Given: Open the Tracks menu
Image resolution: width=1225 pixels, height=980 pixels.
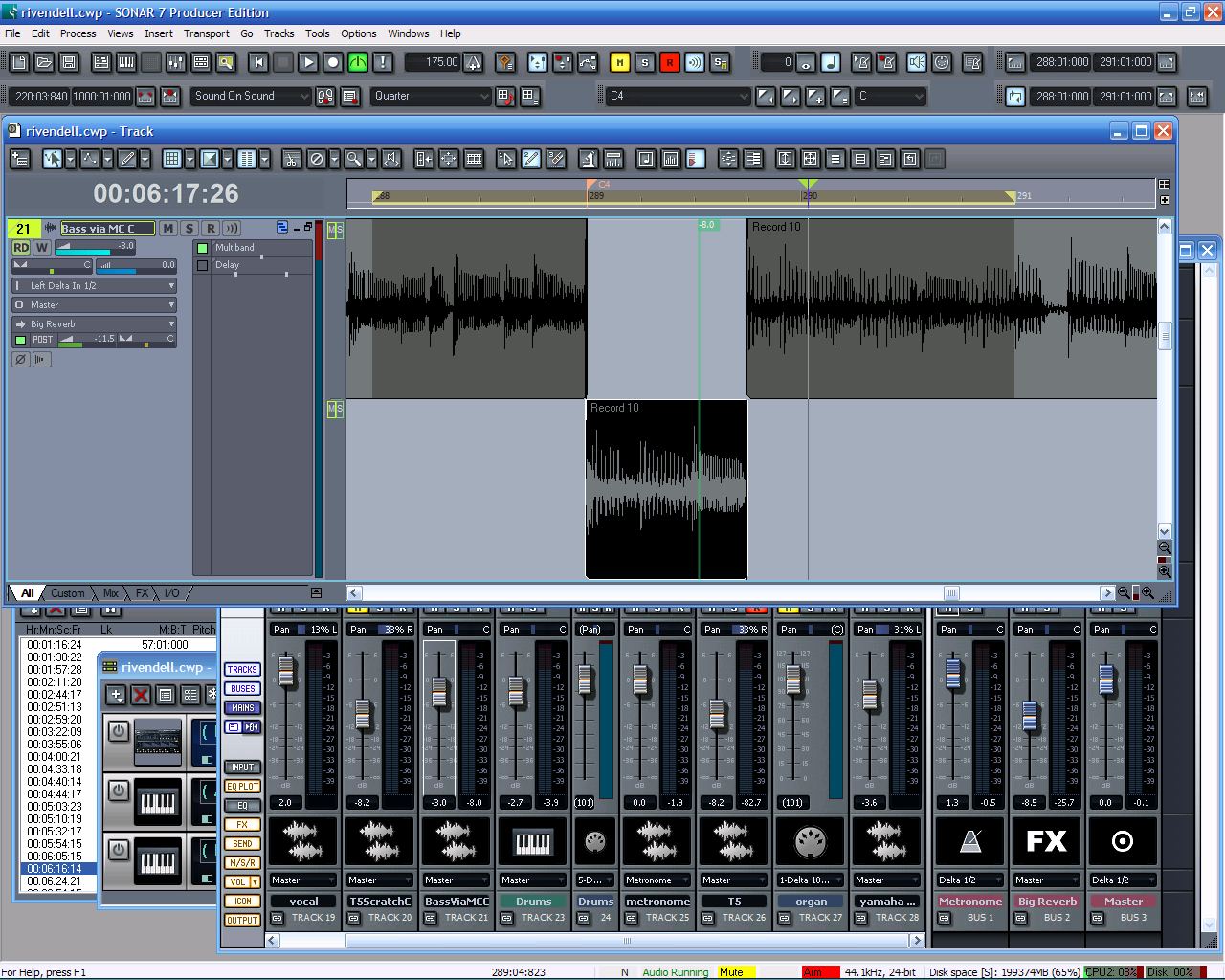Looking at the screenshot, I should [x=279, y=33].
